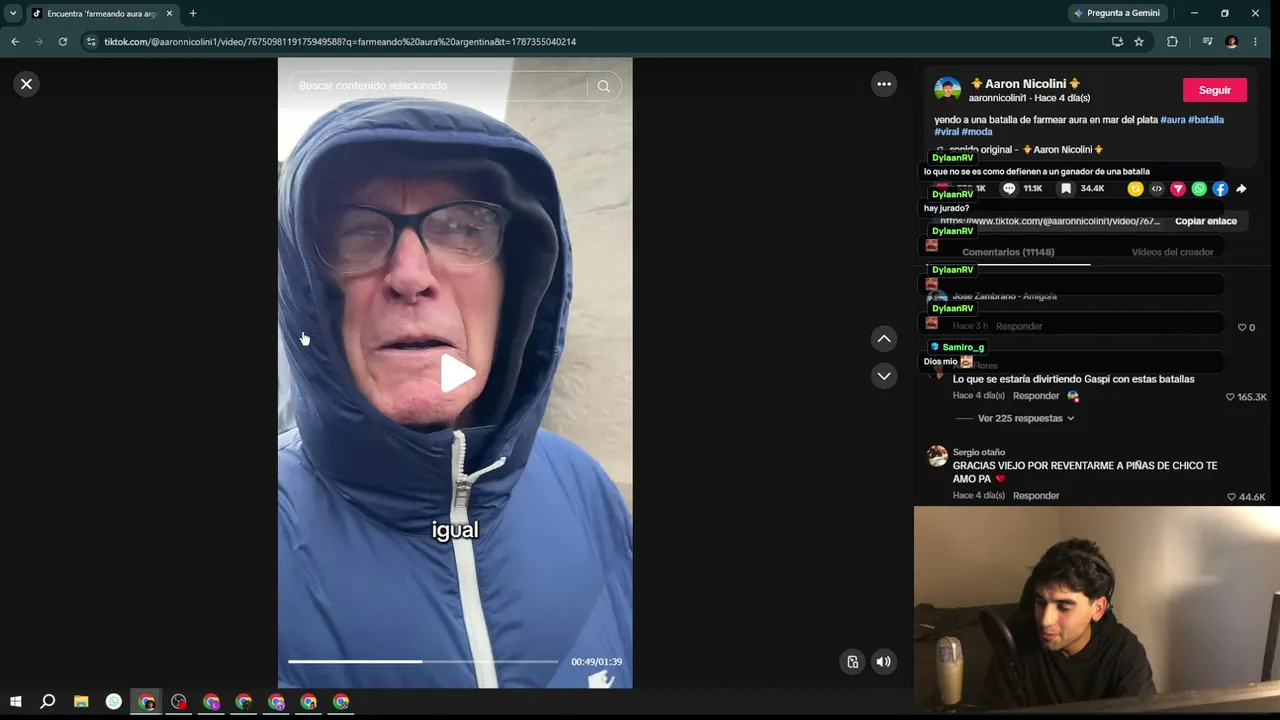This screenshot has height=720, width=1280.
Task: Mute the video with the speaker icon
Action: pyautogui.click(x=884, y=661)
